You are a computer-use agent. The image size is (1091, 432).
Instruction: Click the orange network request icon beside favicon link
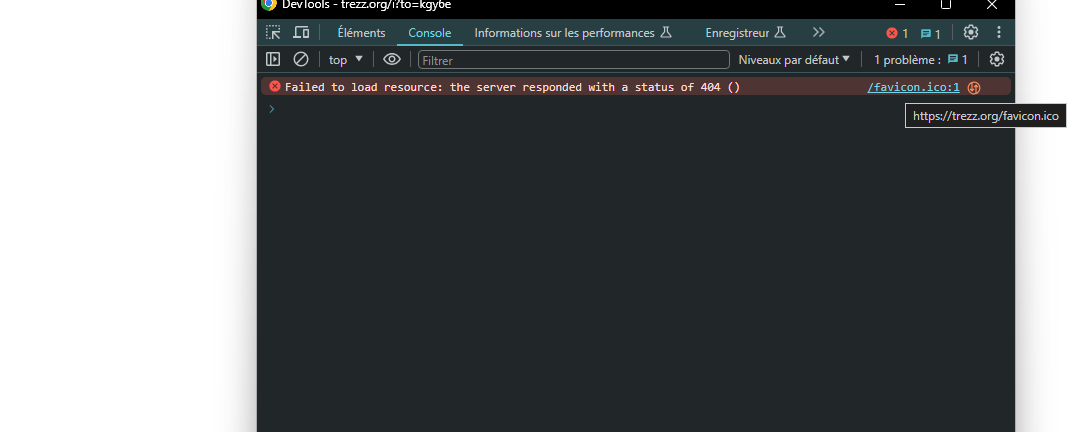(x=973, y=88)
